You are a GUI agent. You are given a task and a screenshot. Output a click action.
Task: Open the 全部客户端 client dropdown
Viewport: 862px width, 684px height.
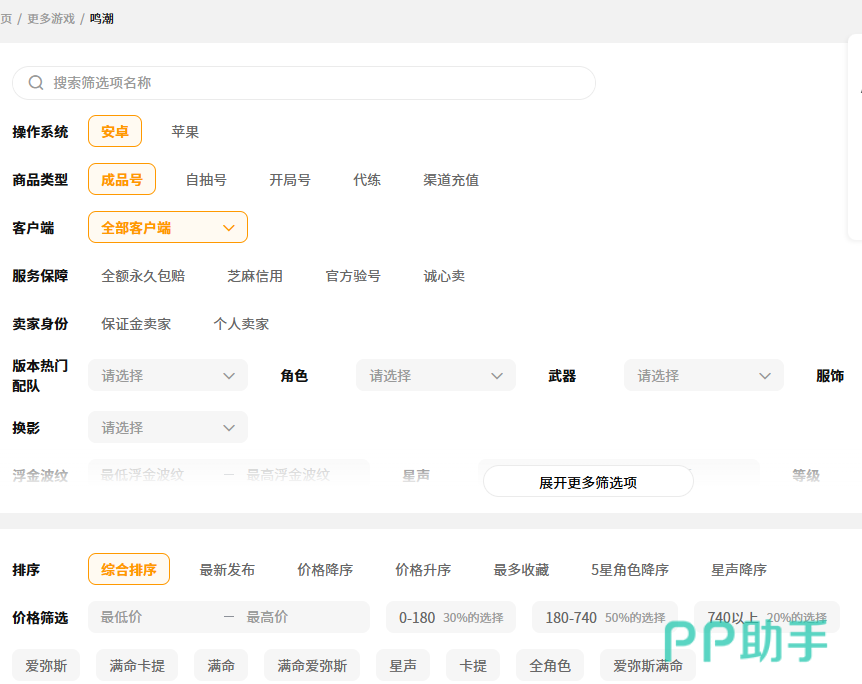(168, 228)
